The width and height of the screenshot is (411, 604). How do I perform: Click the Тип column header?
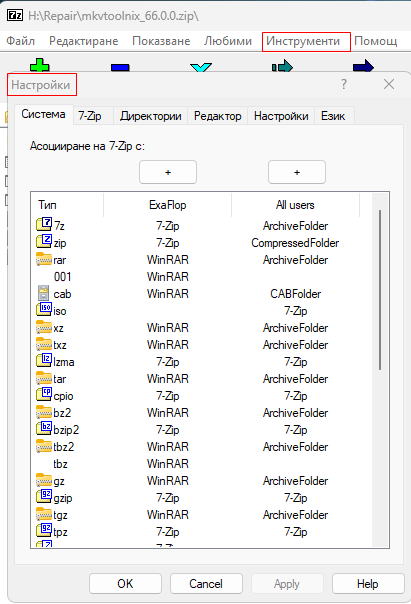click(67, 205)
